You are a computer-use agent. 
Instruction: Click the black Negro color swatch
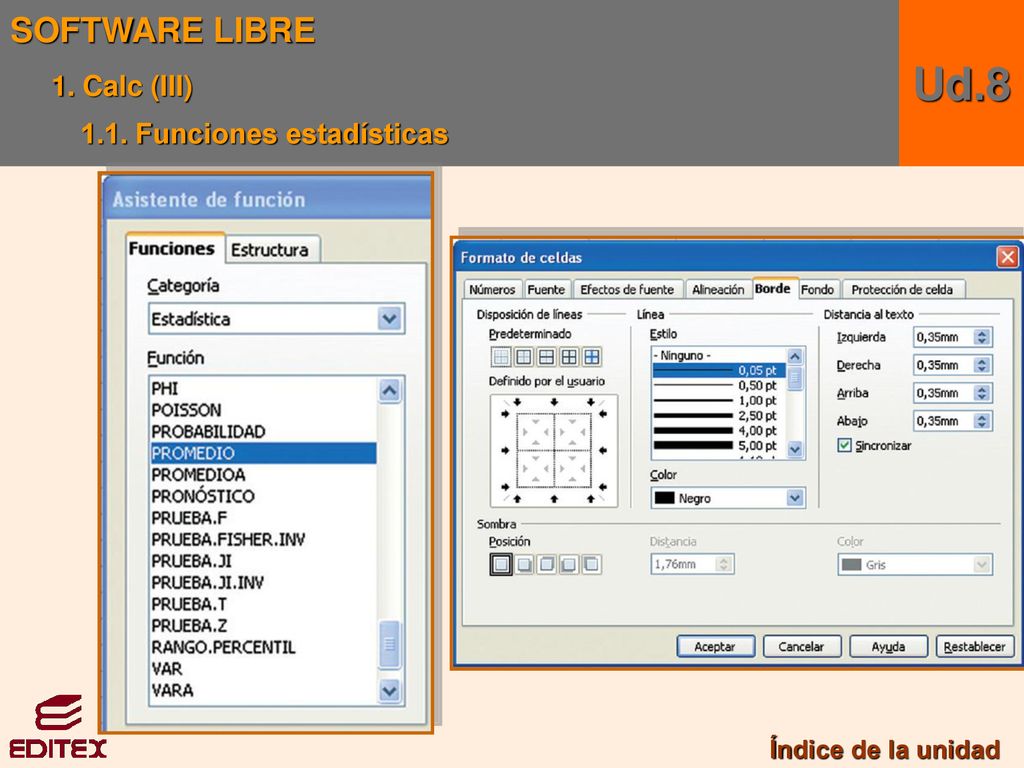point(664,498)
